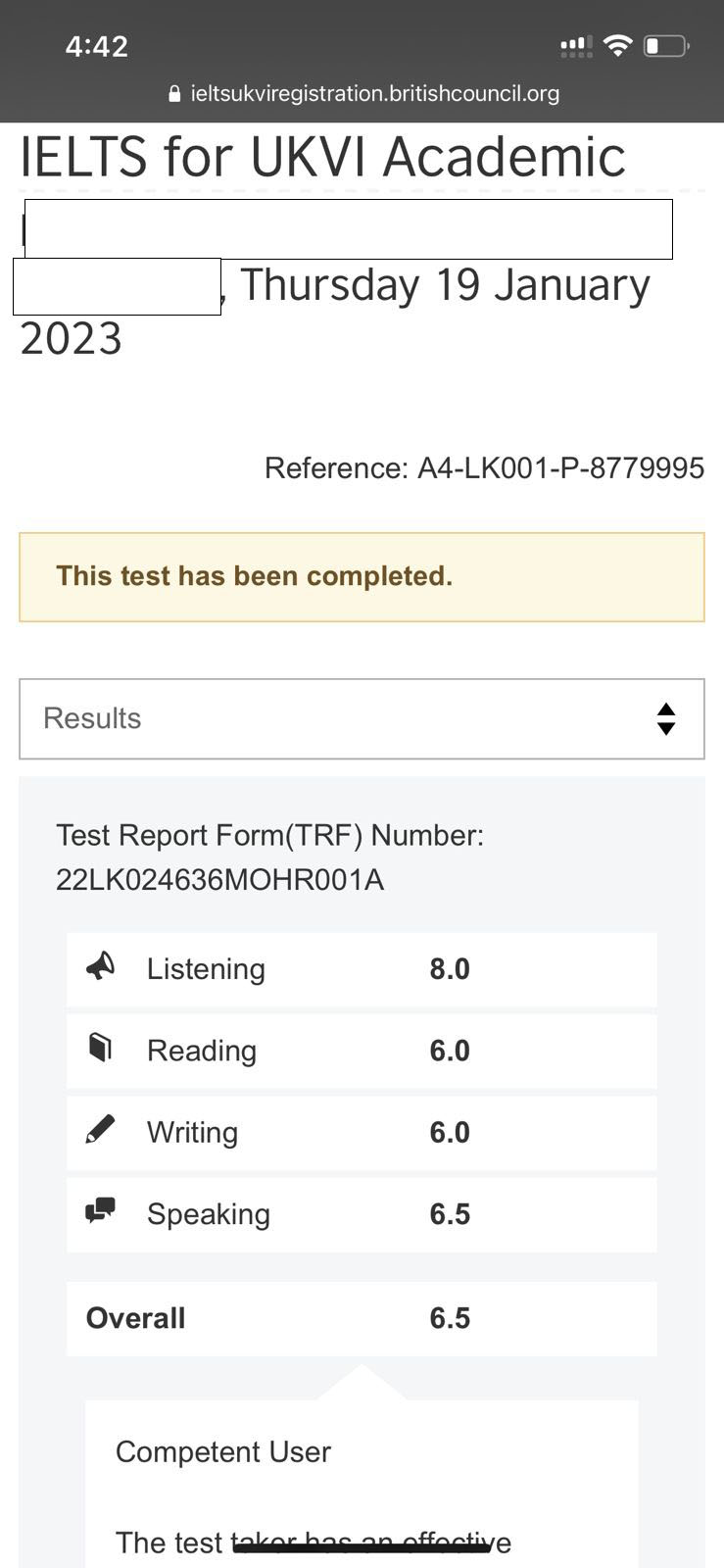Click the up/down arrows on Results selector

coord(666,718)
